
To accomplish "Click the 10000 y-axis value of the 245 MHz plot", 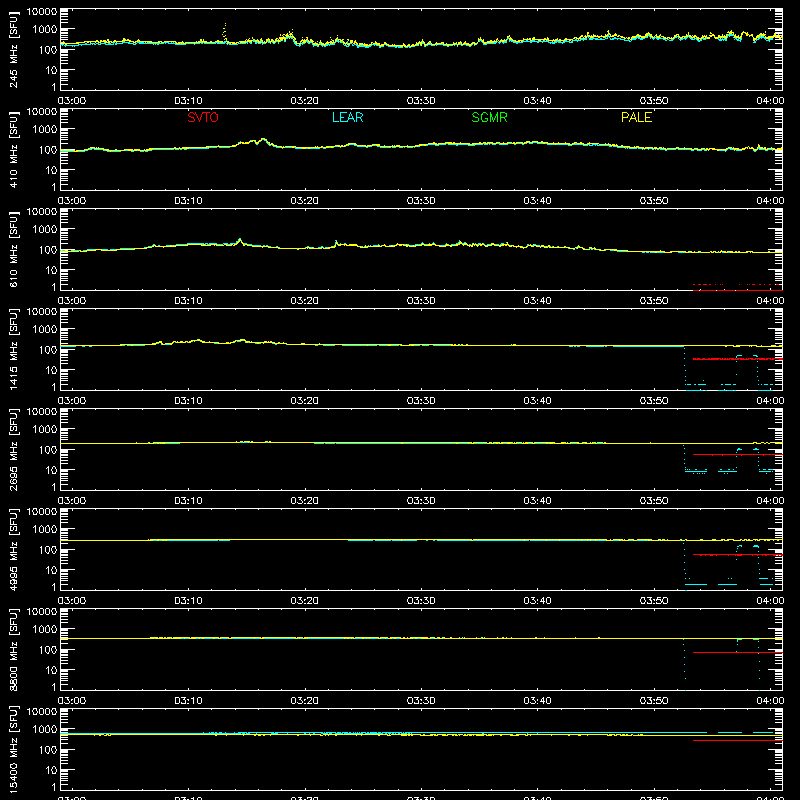I will pos(42,12).
